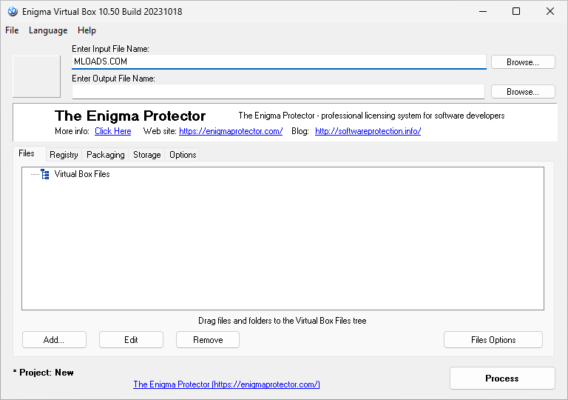Browse for the output file
The image size is (568, 400).
point(523,92)
